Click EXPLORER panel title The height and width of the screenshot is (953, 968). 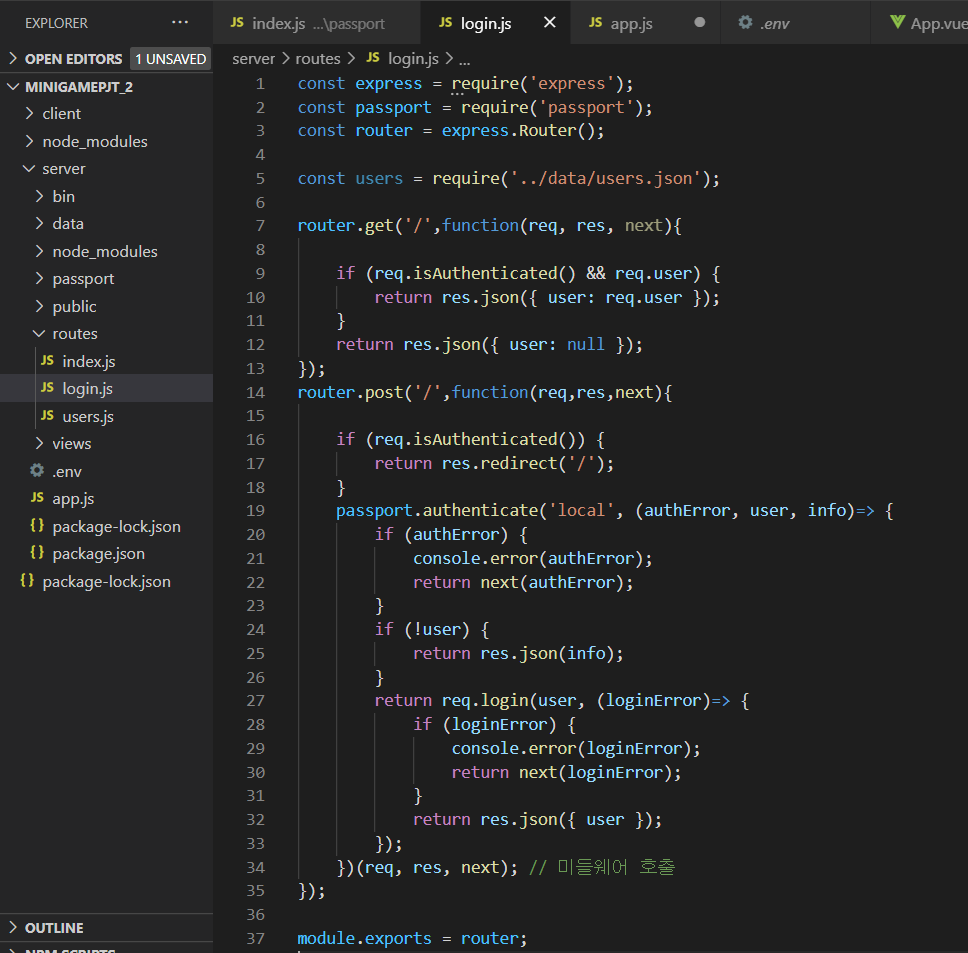(x=56, y=23)
